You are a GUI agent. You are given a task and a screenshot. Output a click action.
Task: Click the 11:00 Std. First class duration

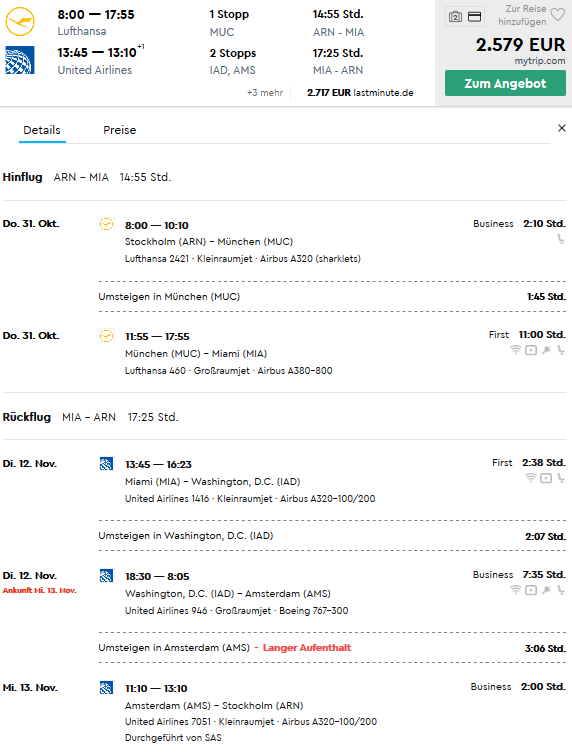[x=542, y=335]
